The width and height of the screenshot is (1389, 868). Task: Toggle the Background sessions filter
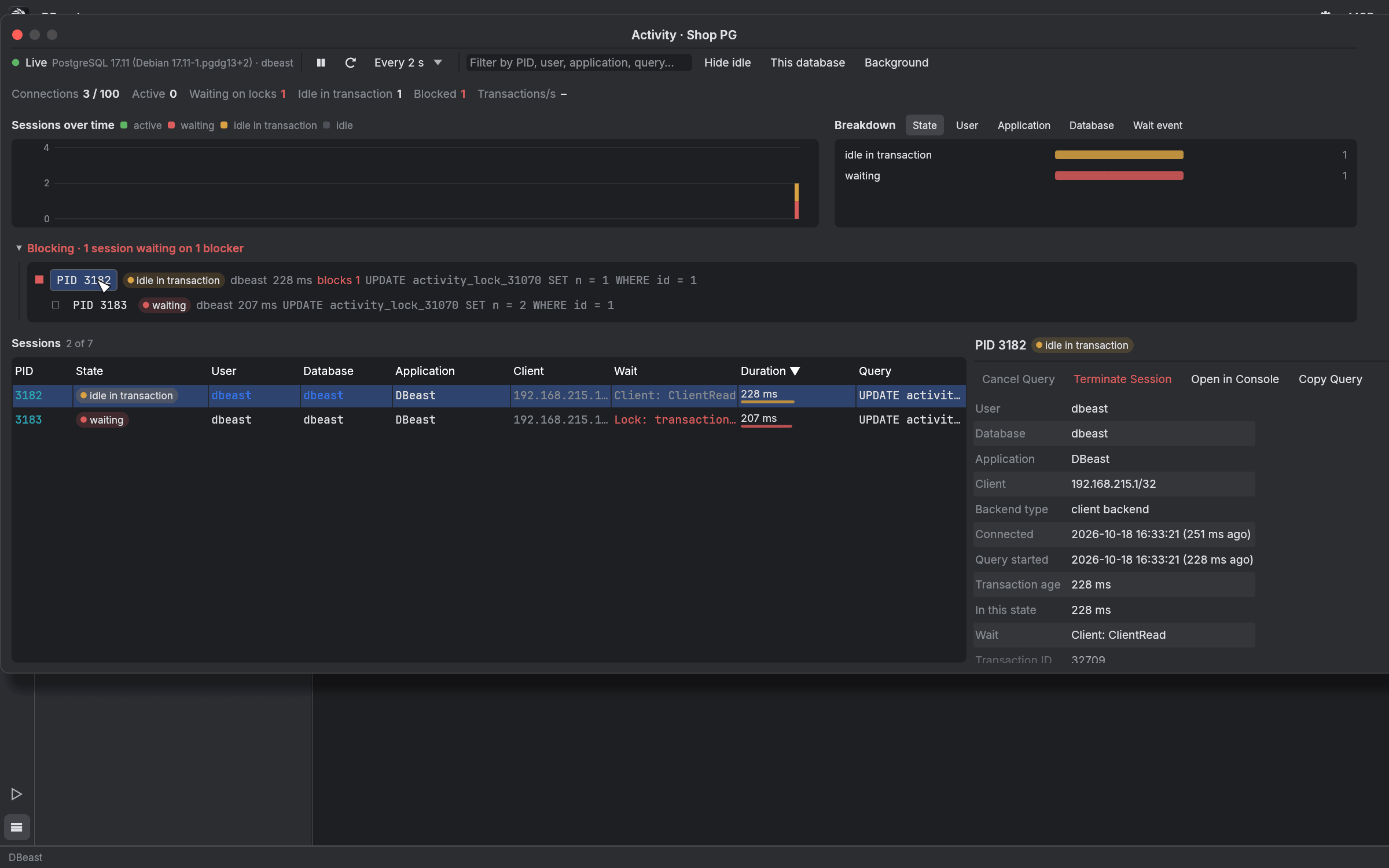(x=896, y=62)
